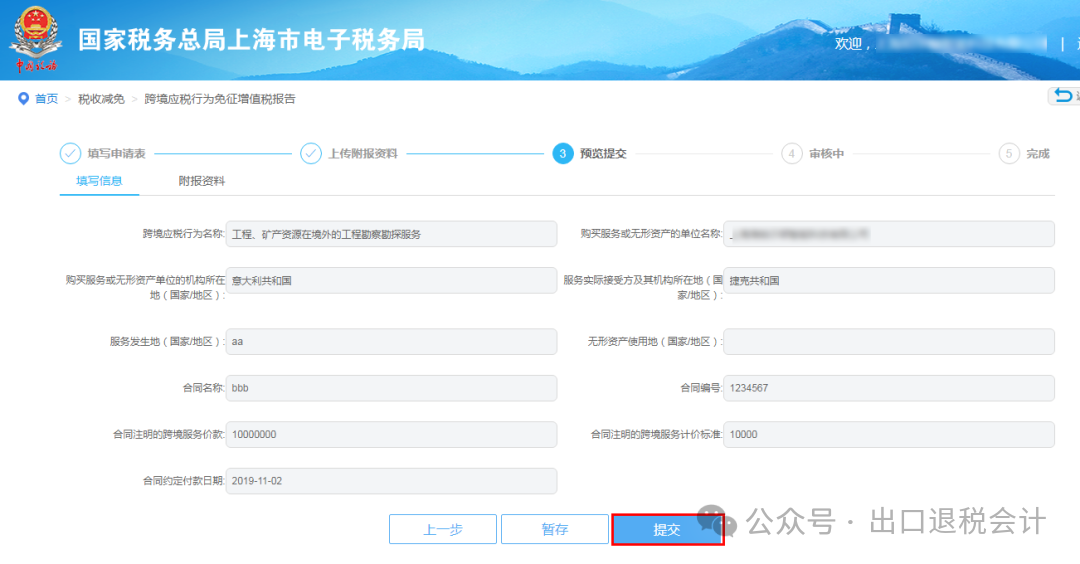Switch to the 附报资料 tab

202,181
